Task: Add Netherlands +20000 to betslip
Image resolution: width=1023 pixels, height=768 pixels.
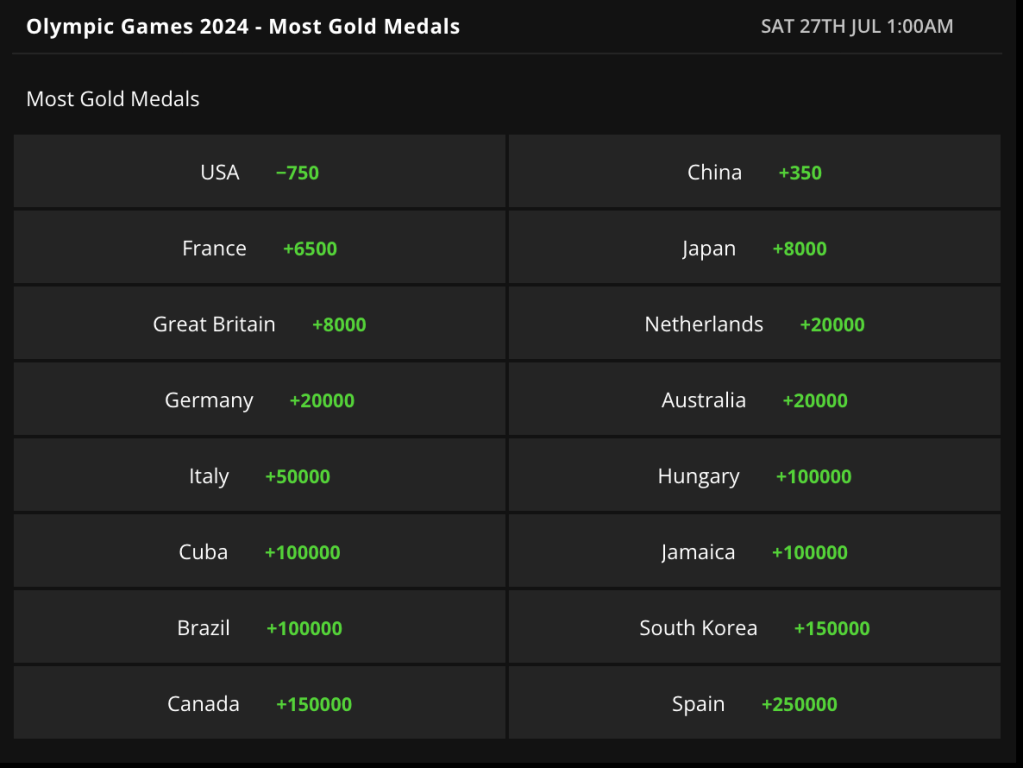Action: coord(754,324)
